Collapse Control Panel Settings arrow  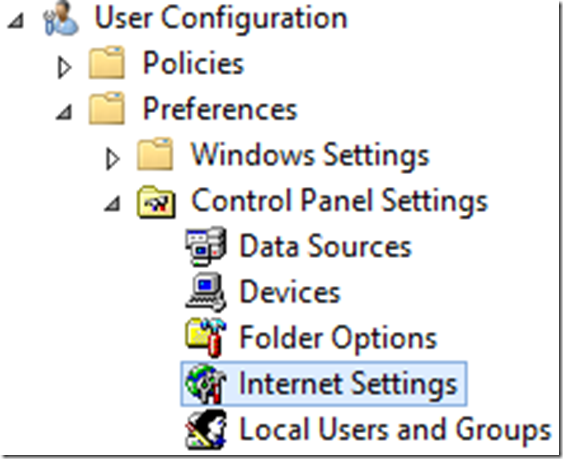coord(112,204)
